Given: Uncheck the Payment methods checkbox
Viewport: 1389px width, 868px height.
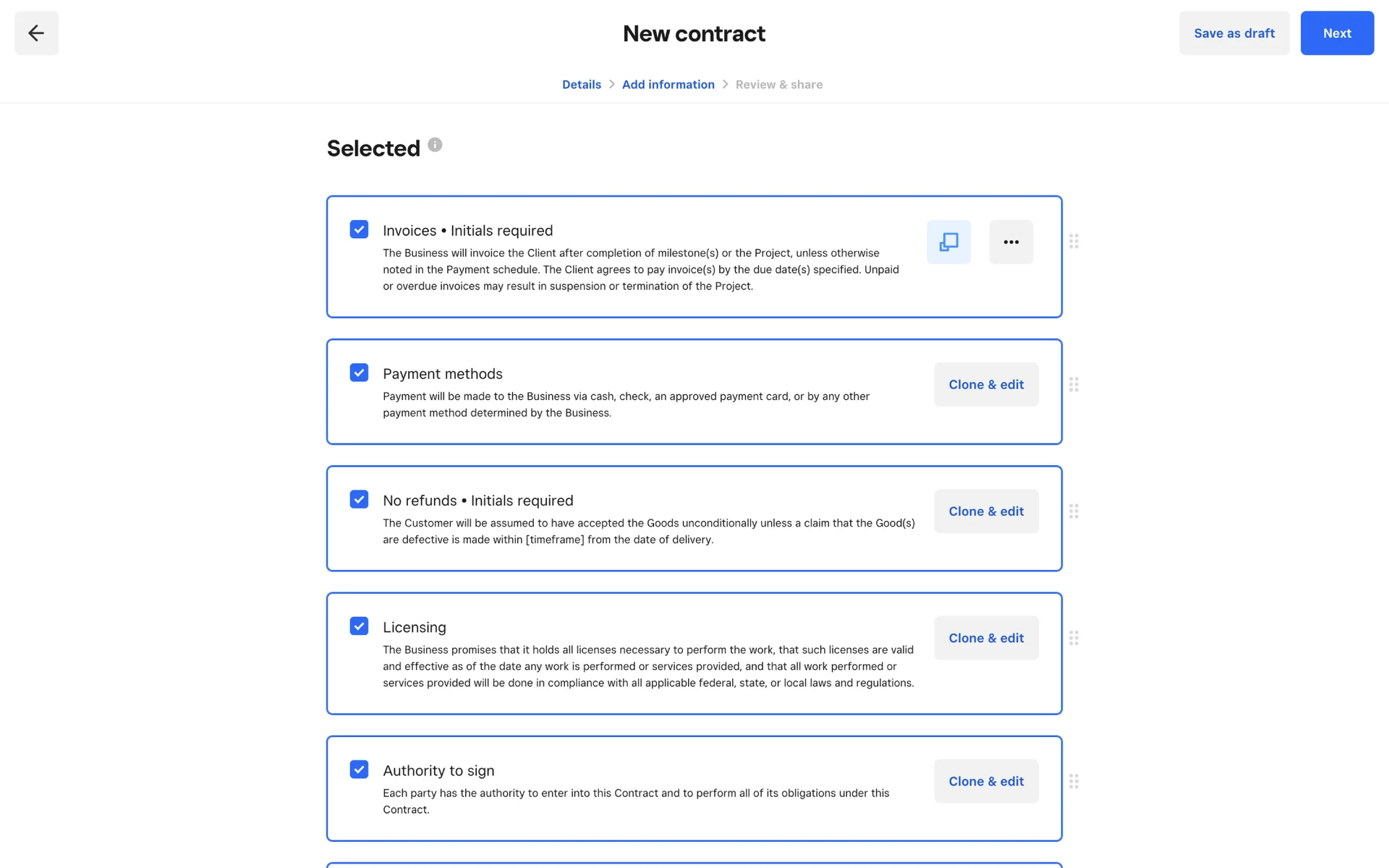Looking at the screenshot, I should pyautogui.click(x=359, y=373).
